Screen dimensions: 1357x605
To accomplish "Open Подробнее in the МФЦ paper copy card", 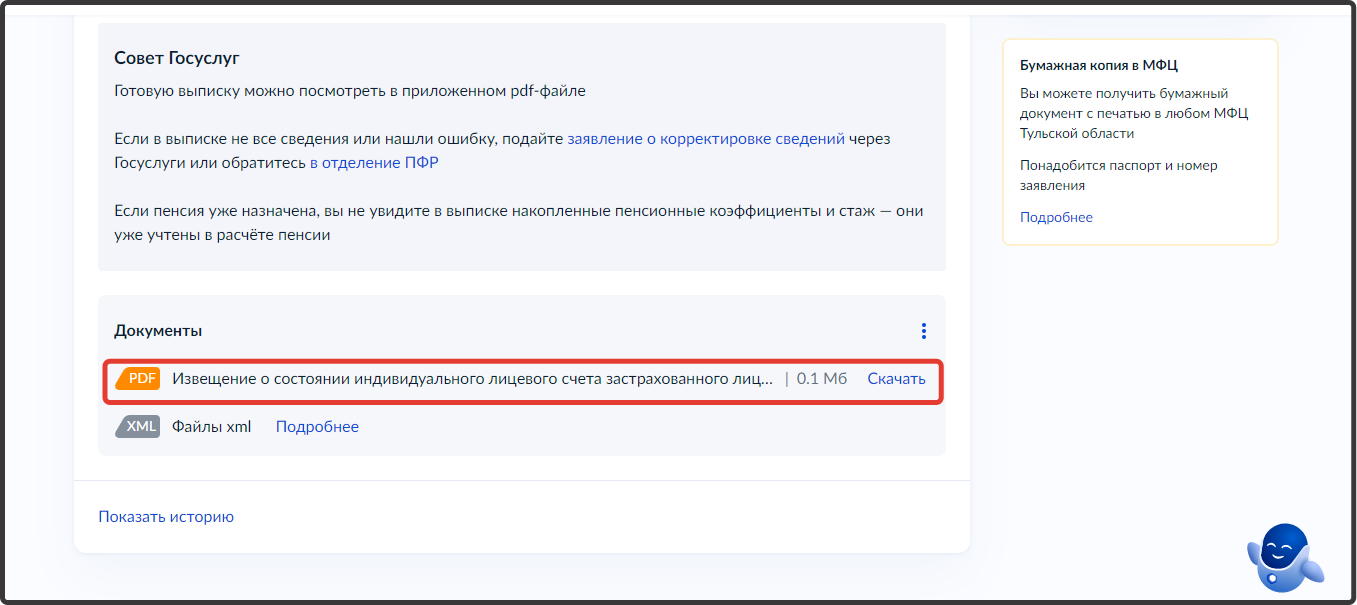I will [1056, 217].
